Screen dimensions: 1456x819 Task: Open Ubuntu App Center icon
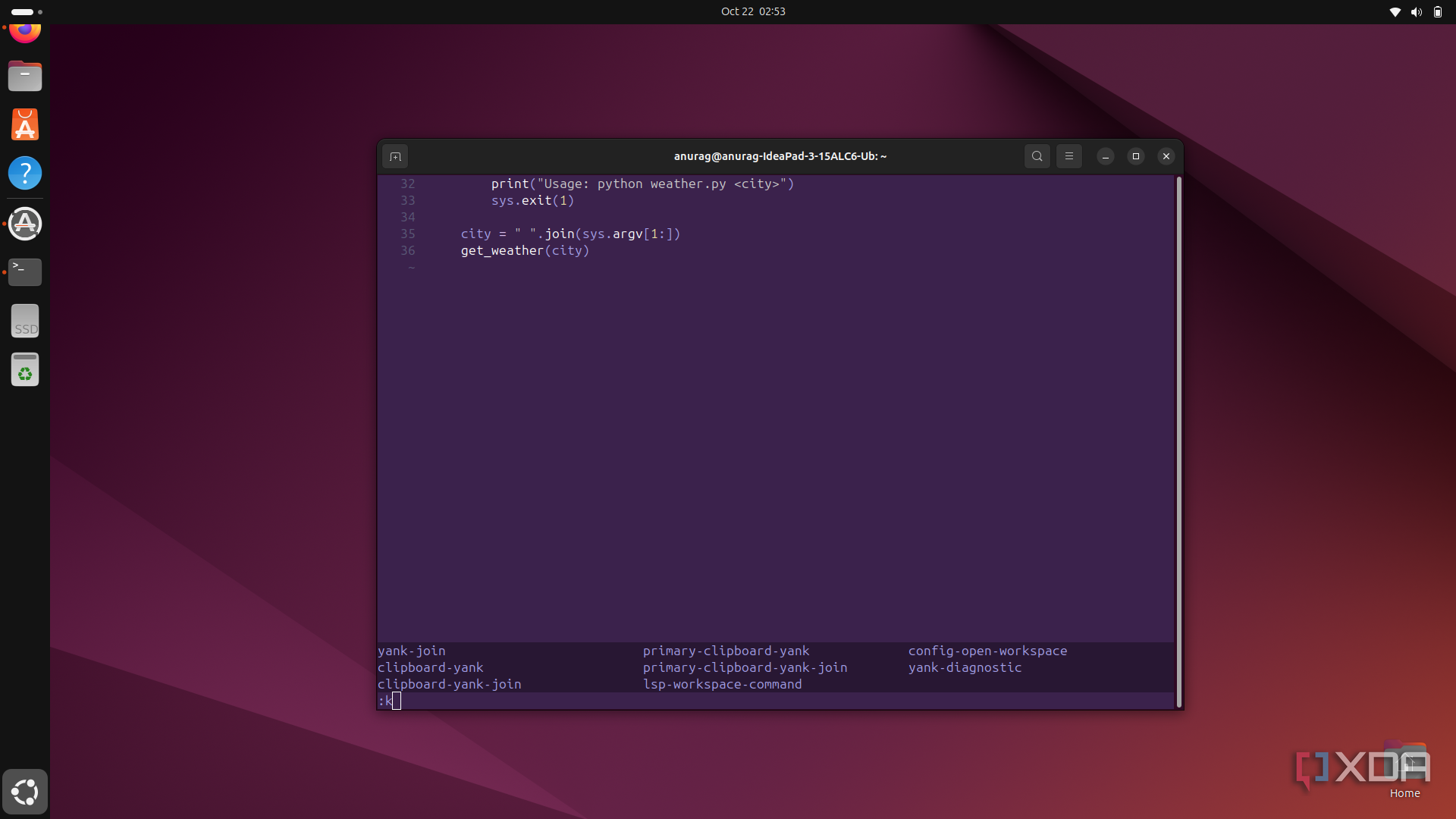click(x=25, y=125)
